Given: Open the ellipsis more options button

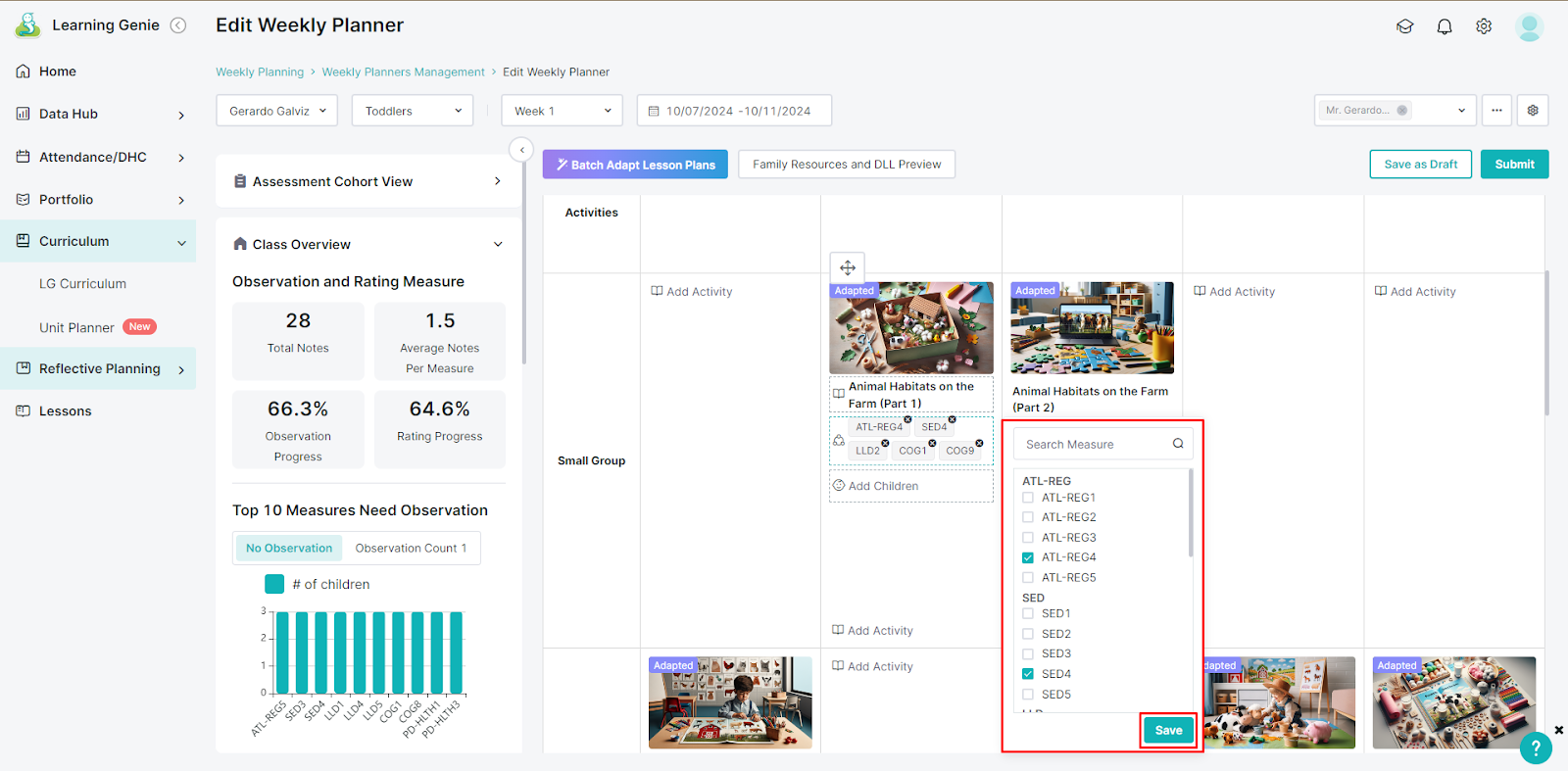Looking at the screenshot, I should pyautogui.click(x=1496, y=111).
